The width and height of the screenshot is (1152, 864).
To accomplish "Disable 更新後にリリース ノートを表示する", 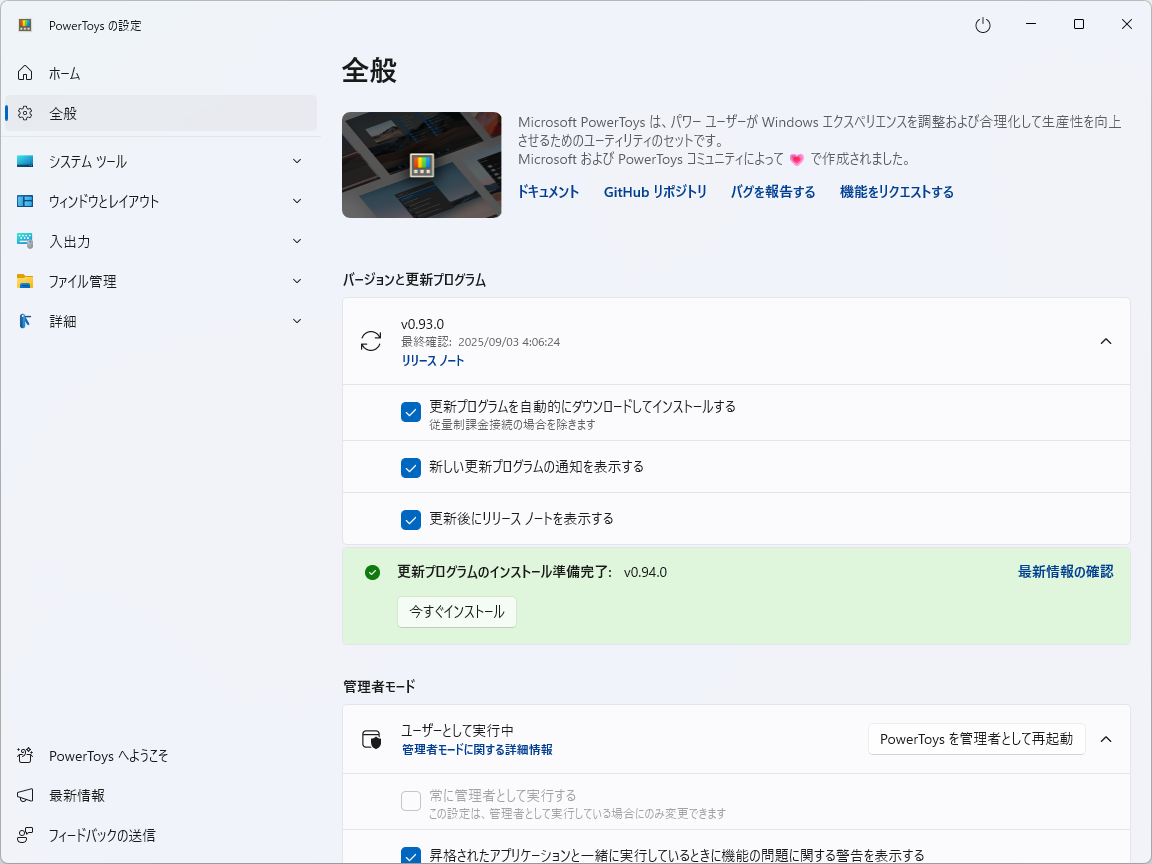I will coord(411,519).
